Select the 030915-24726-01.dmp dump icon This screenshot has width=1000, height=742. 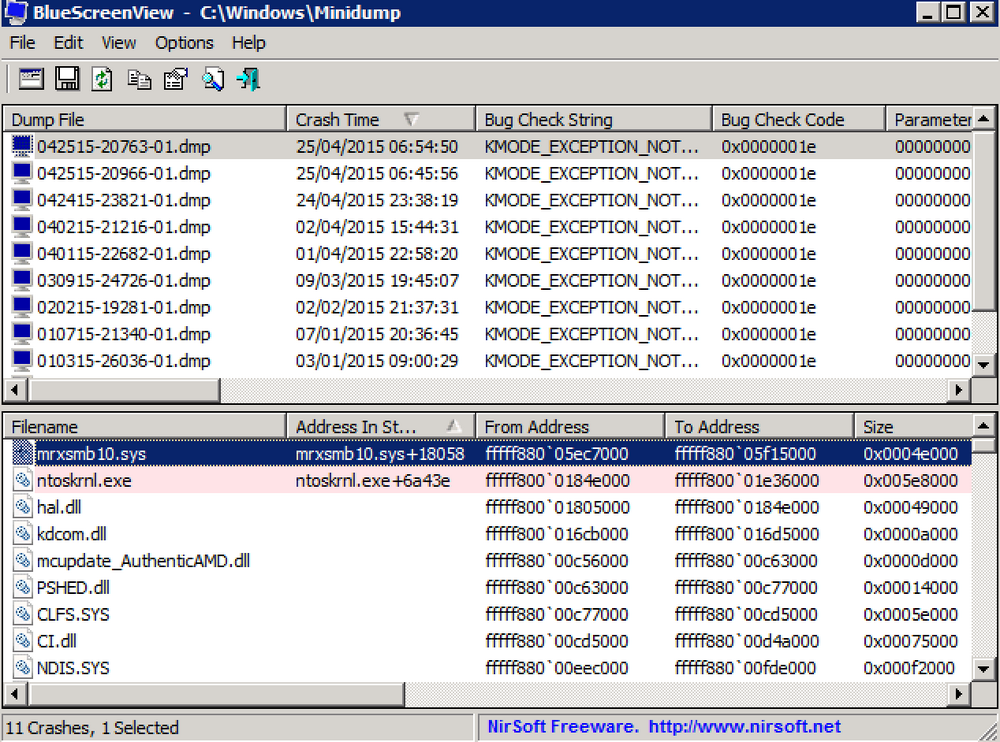(x=22, y=280)
